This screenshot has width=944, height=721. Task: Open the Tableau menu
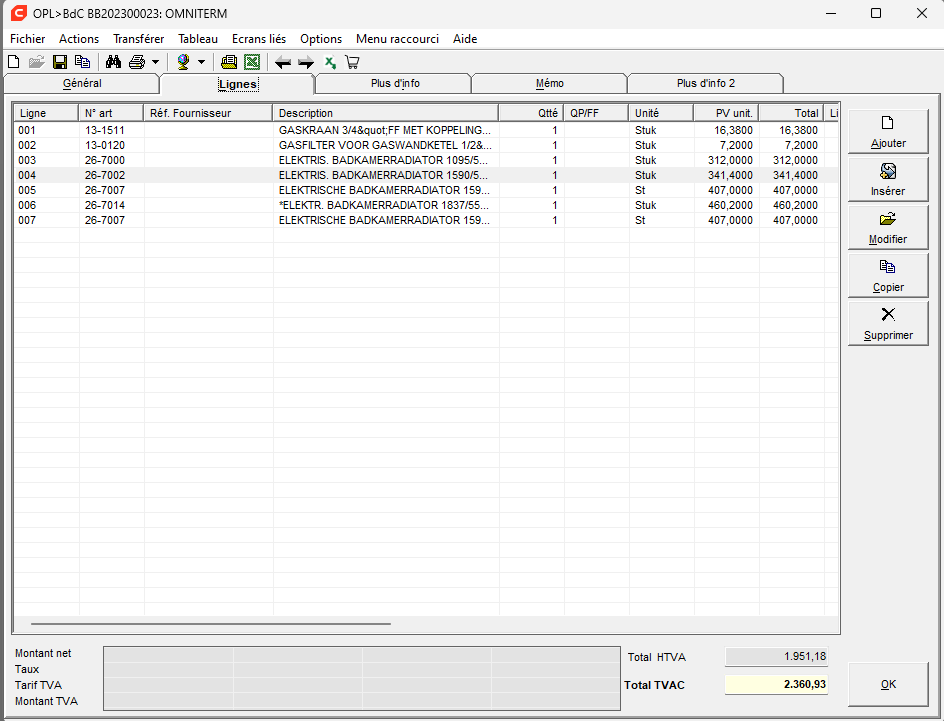[198, 39]
